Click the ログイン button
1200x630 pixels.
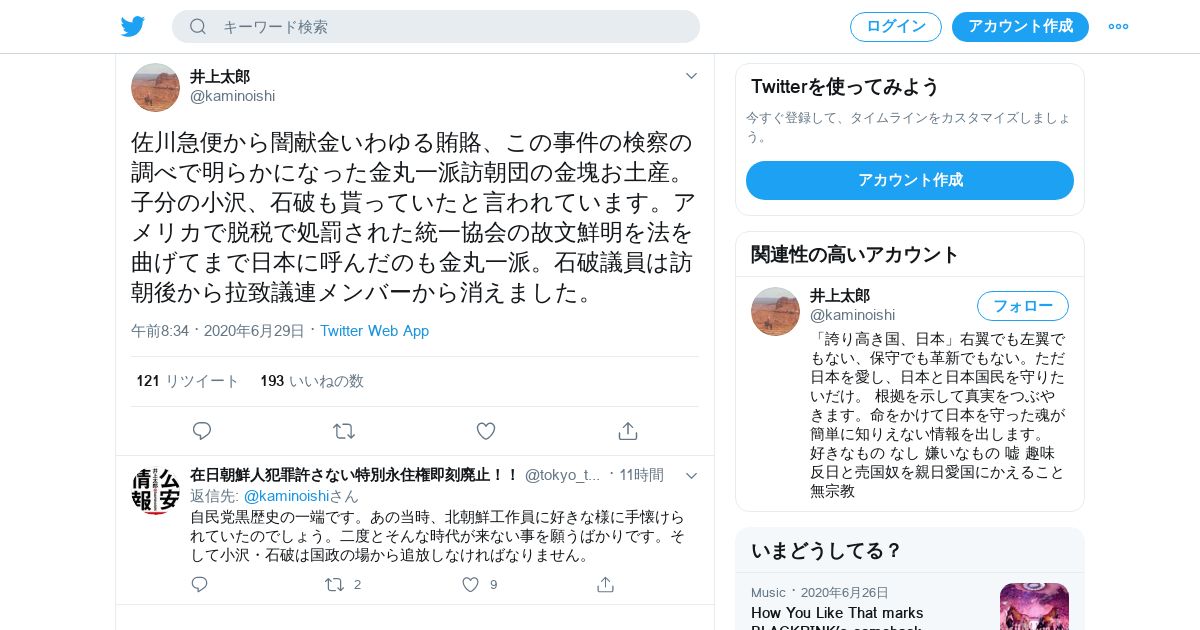896,27
